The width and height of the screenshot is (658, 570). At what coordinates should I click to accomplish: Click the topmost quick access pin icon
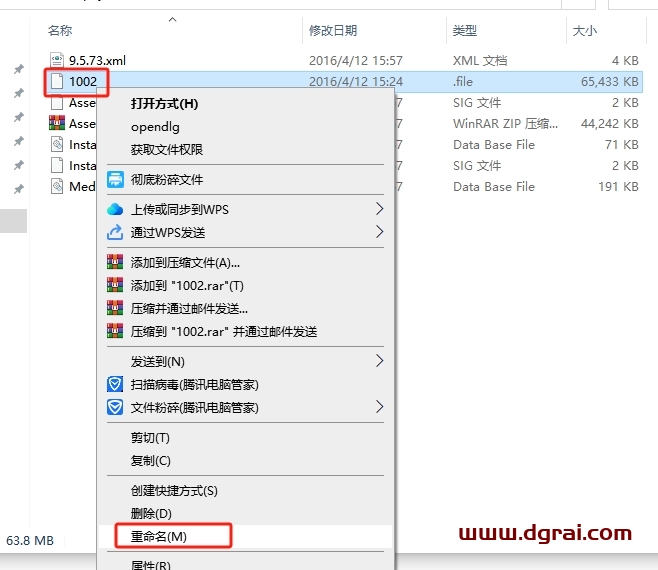(x=18, y=69)
